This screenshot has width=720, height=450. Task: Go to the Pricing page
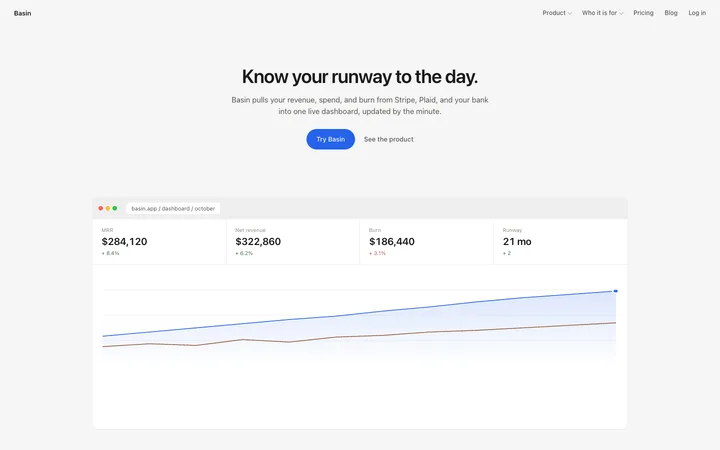(x=643, y=13)
